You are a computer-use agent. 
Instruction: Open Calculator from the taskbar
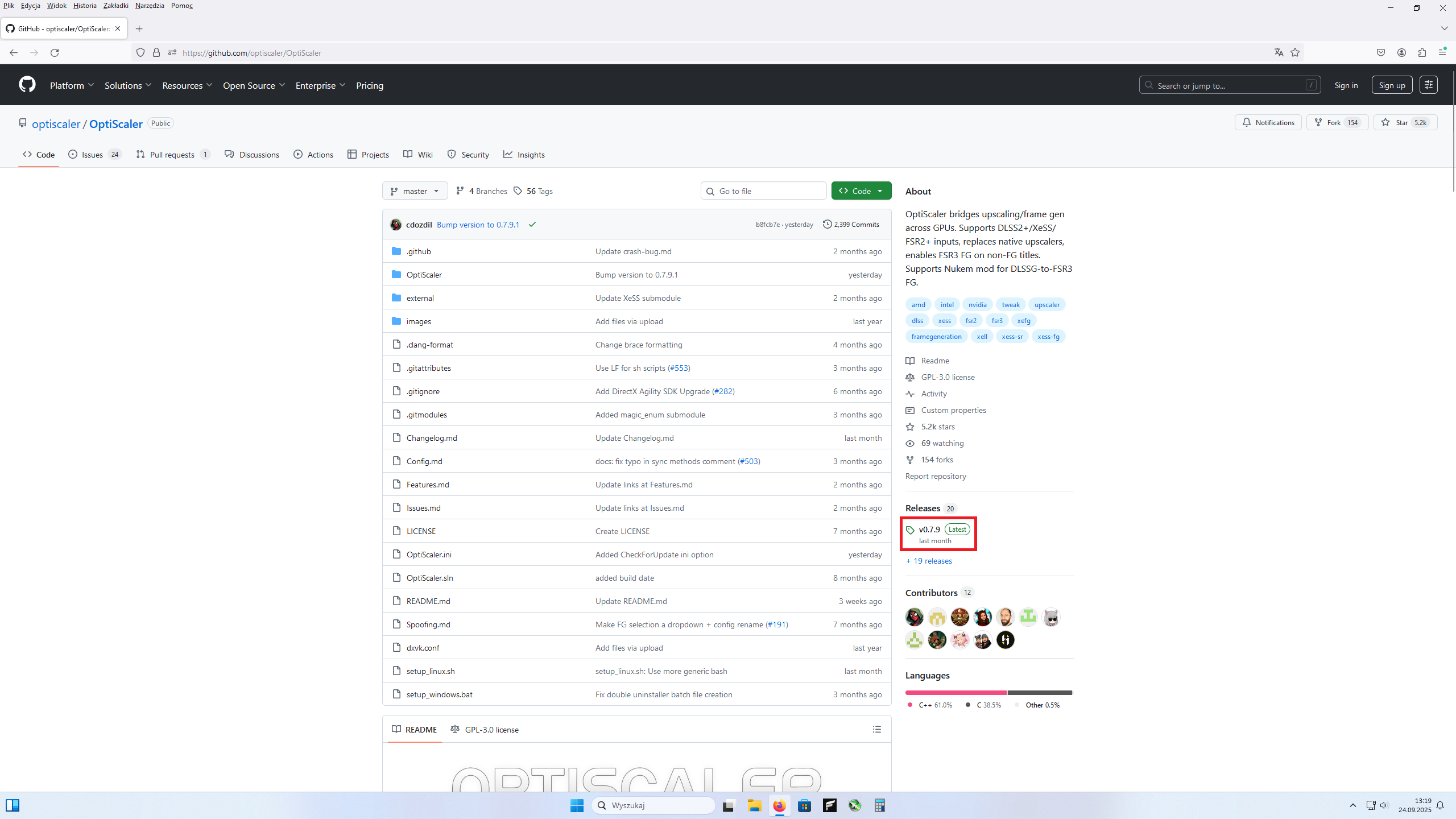tap(880, 805)
